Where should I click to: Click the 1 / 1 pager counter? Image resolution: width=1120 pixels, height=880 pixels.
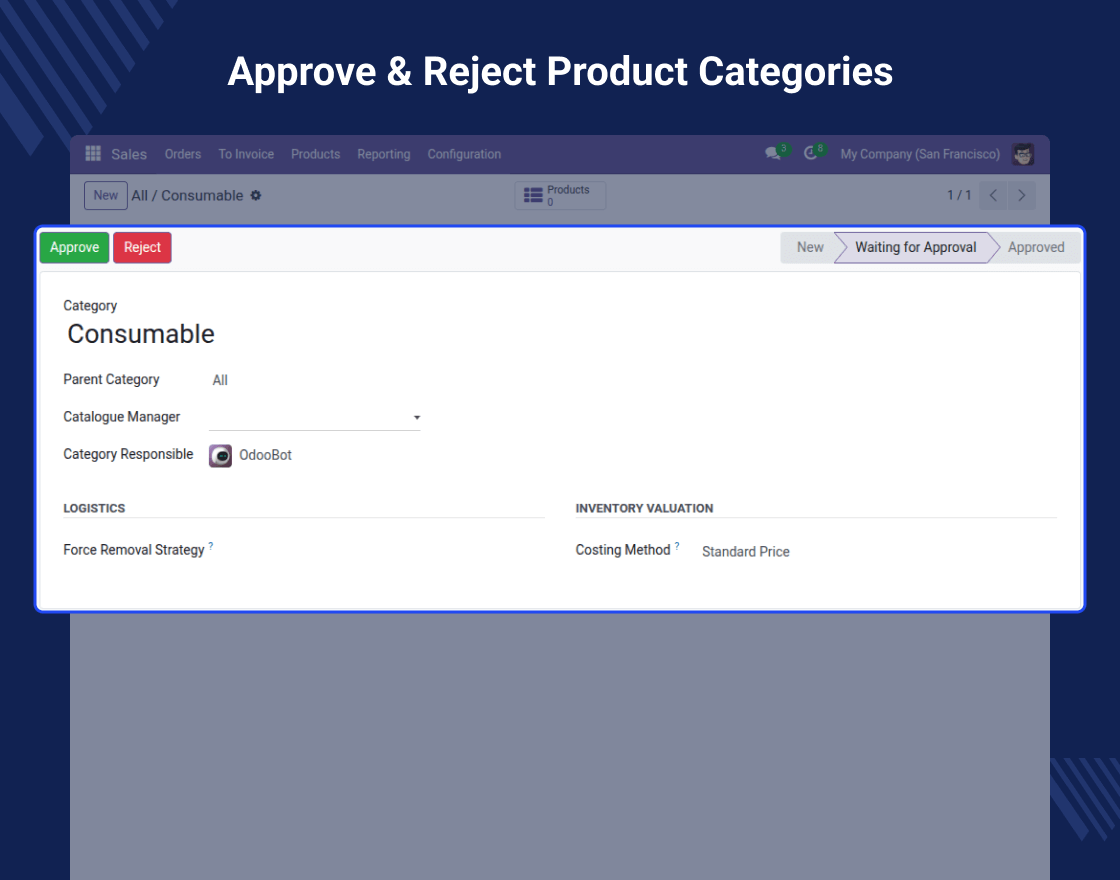(959, 195)
